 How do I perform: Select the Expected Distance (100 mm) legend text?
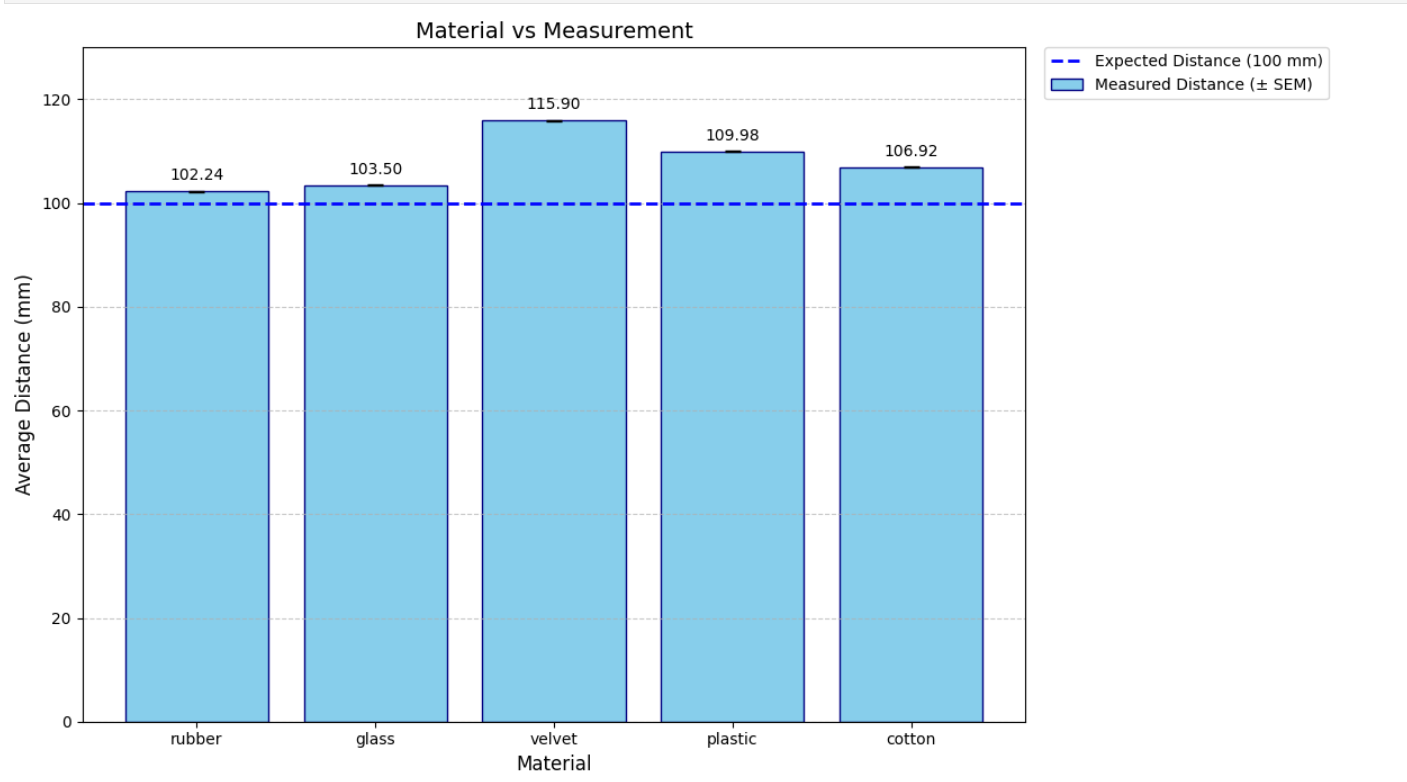coord(1208,61)
